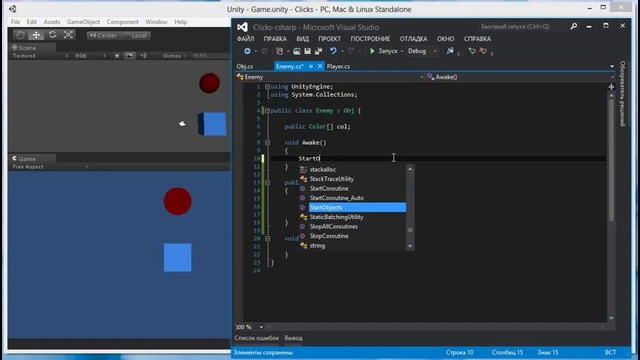Select Unity's Move tool
Viewport: 640px width, 360px height.
[x=36, y=35]
